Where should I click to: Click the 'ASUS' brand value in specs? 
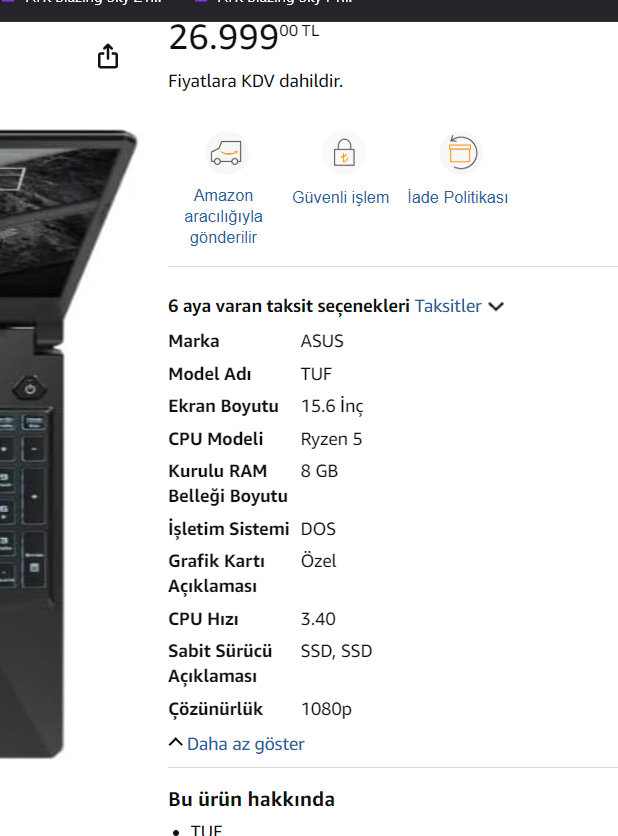click(322, 341)
